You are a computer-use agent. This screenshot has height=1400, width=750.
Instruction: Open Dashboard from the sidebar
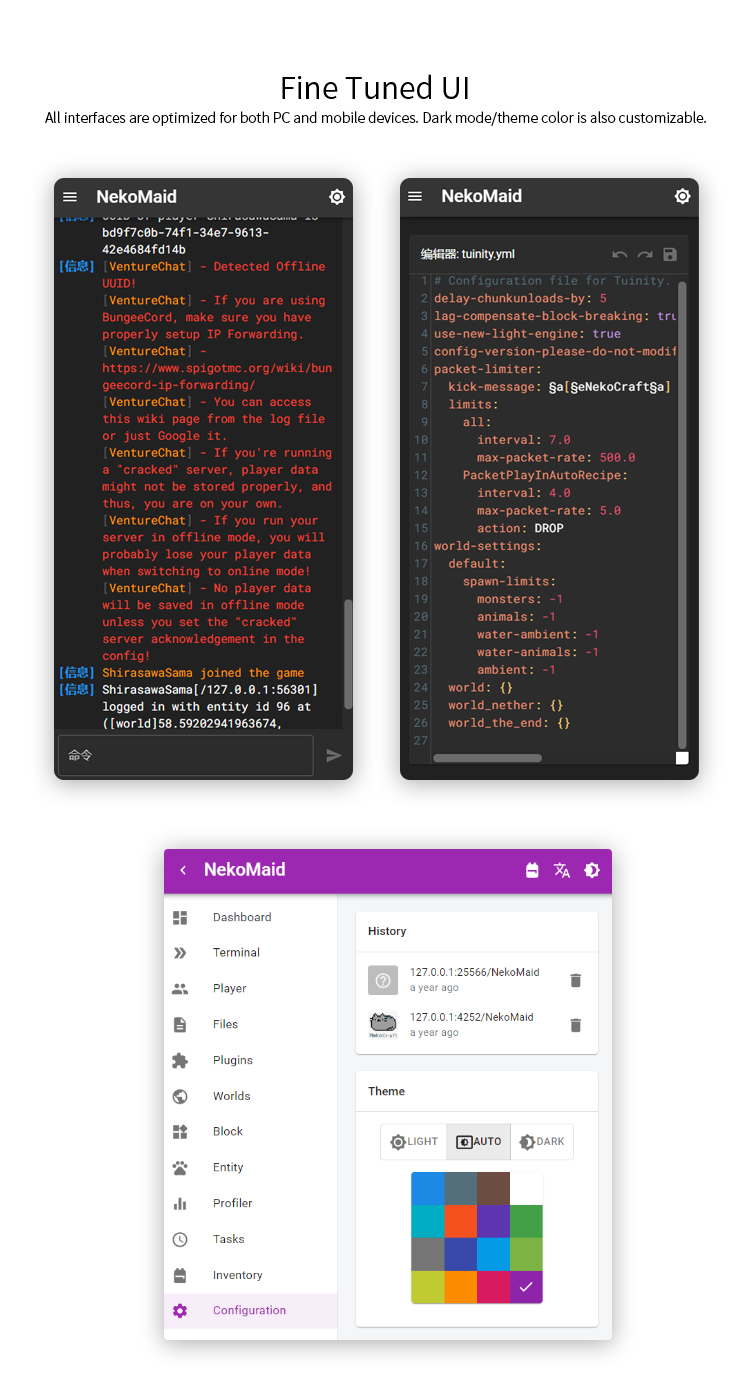tap(250, 917)
